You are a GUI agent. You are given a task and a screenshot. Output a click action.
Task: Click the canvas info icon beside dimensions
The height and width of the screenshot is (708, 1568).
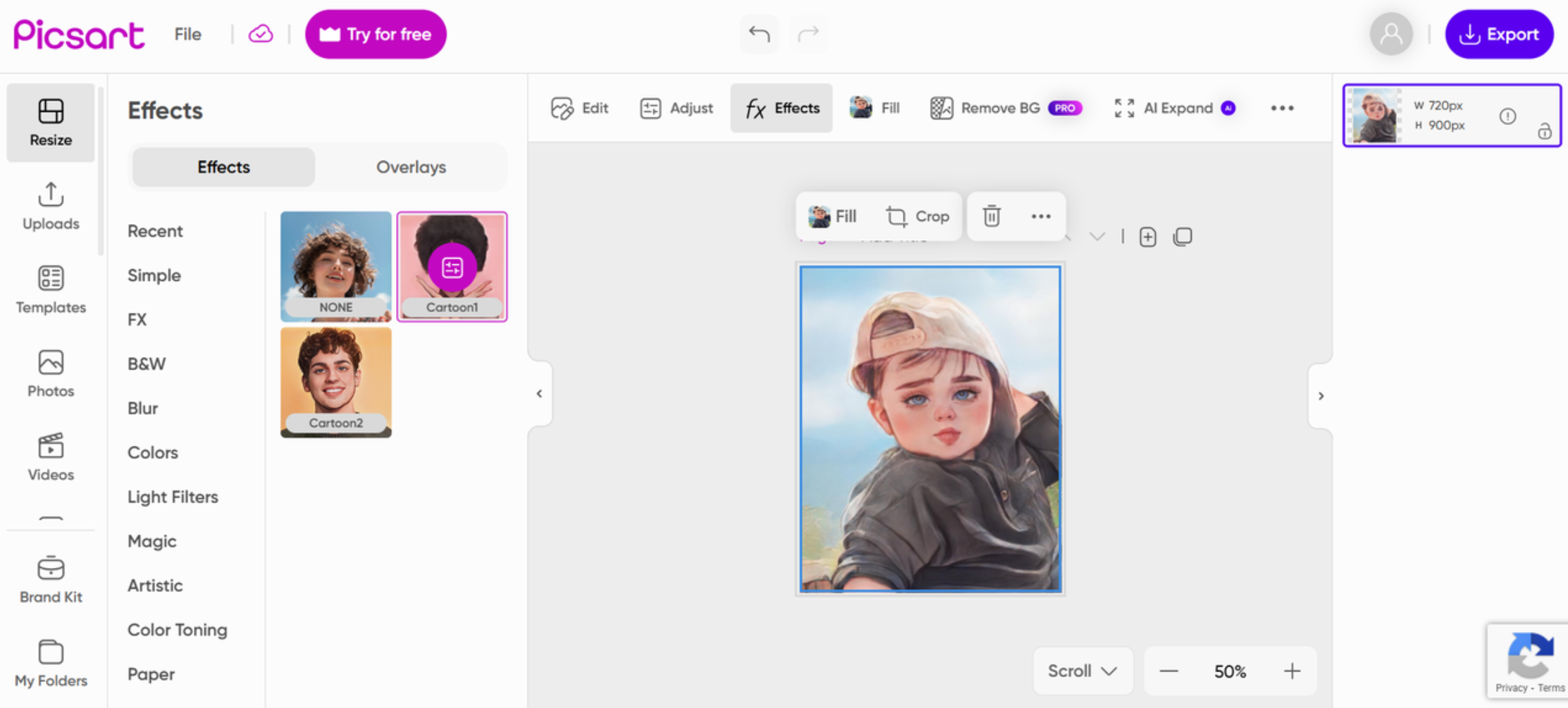1507,116
